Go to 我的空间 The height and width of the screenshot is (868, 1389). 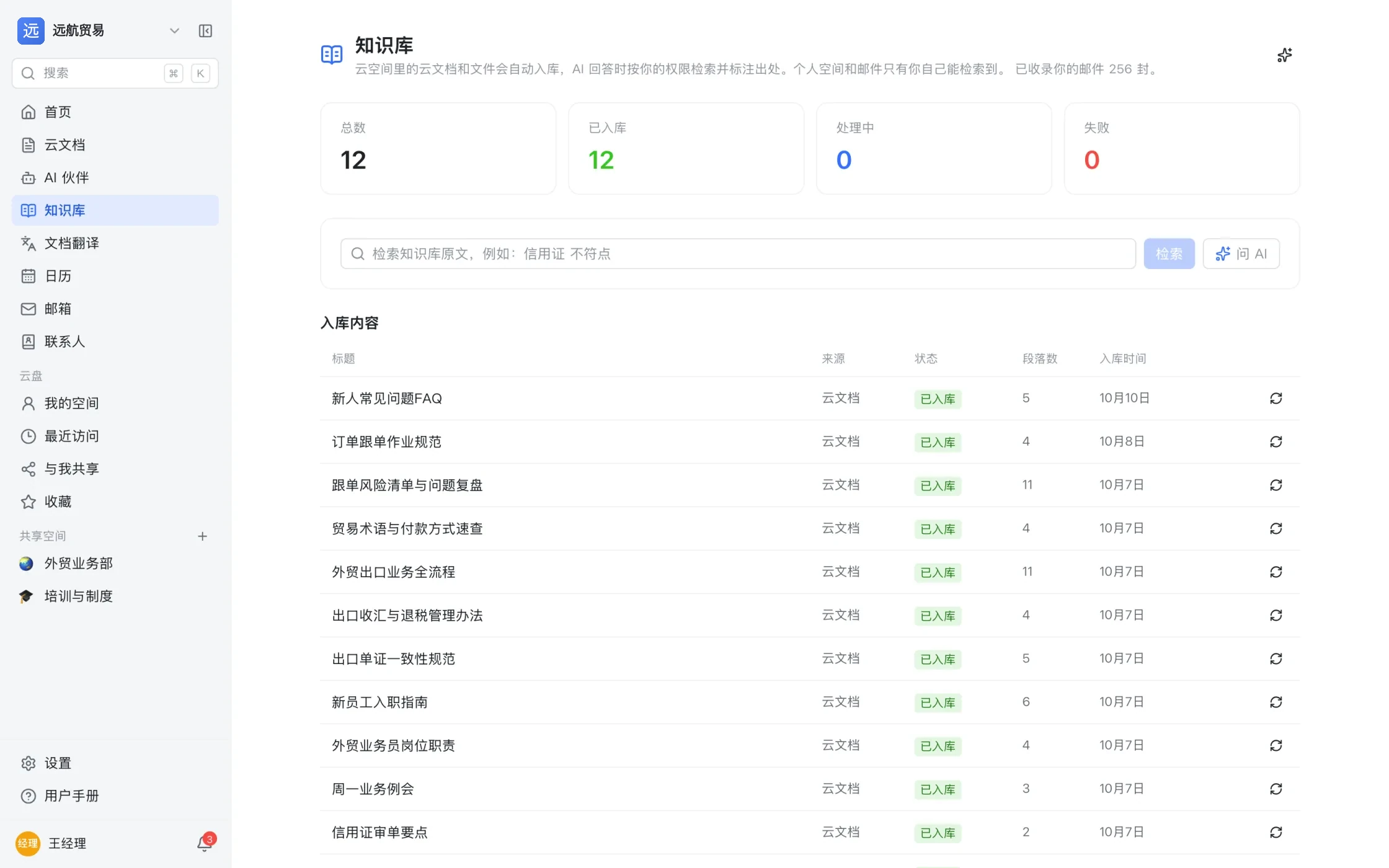[x=115, y=404]
